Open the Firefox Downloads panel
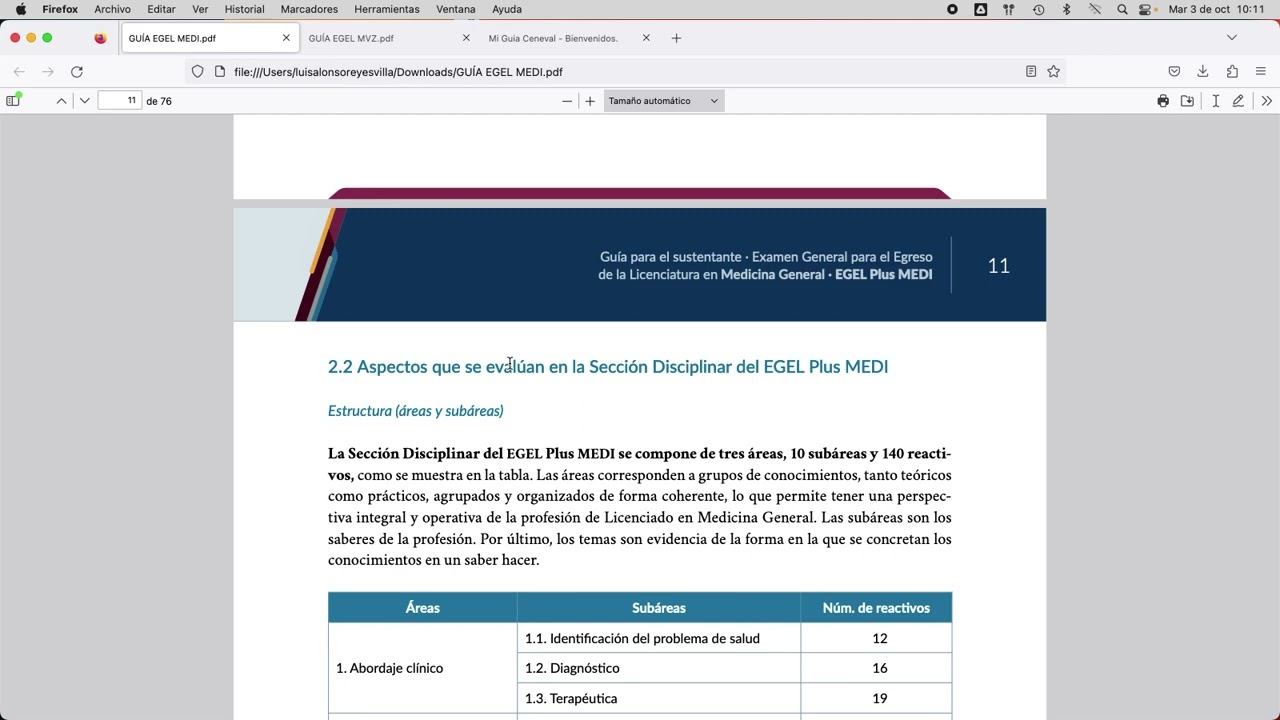This screenshot has height=720, width=1280. [x=1203, y=72]
